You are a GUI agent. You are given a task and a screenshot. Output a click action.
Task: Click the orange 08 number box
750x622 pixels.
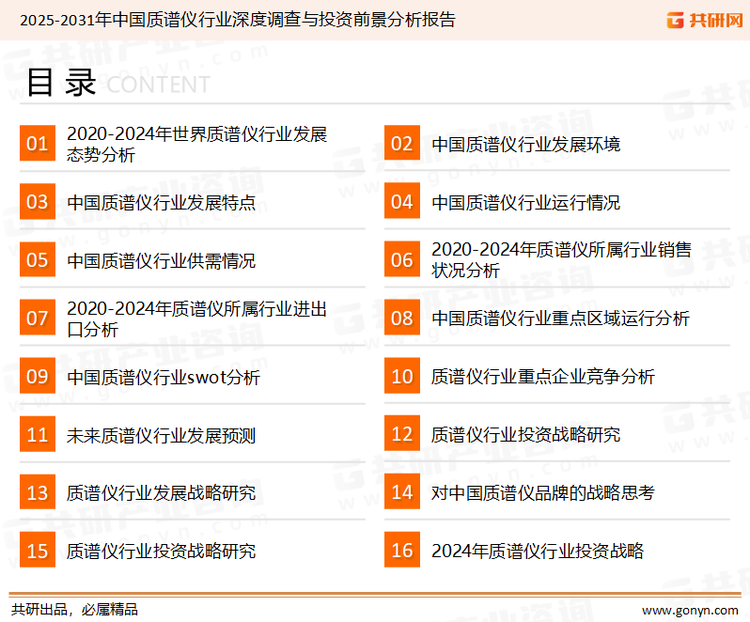pyautogui.click(x=402, y=318)
